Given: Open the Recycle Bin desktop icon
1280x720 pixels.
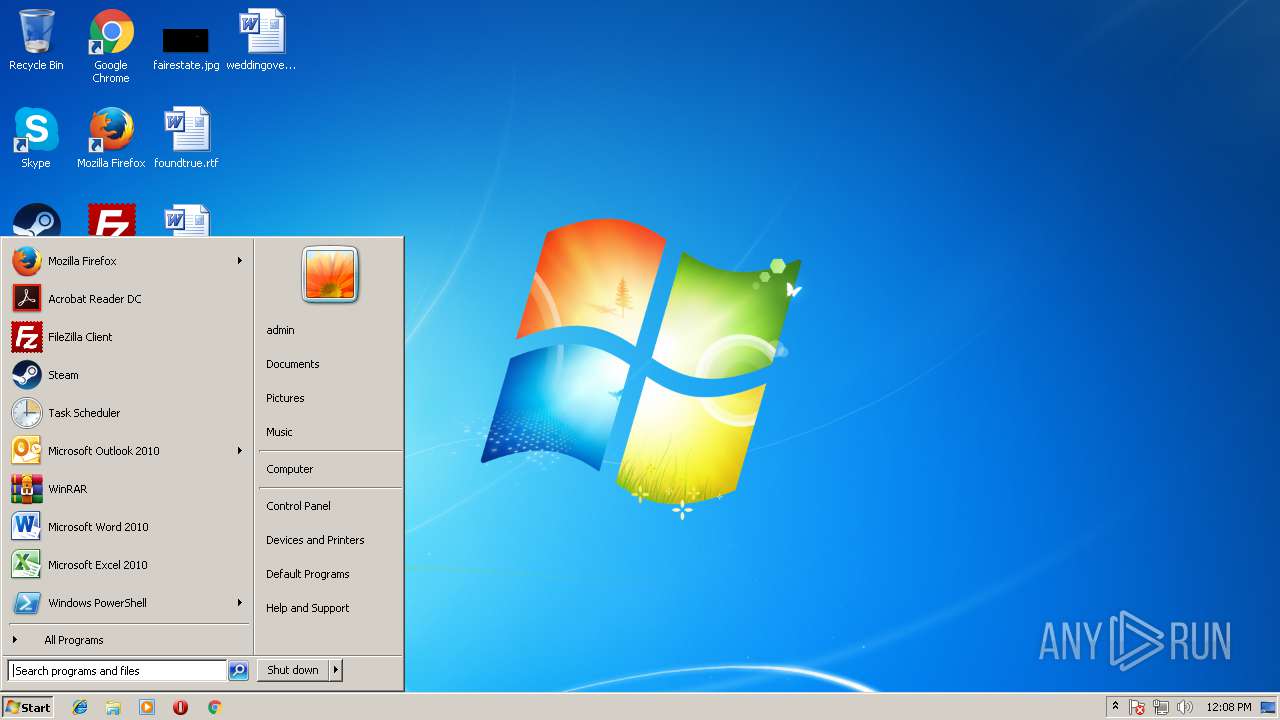Looking at the screenshot, I should point(36,40).
